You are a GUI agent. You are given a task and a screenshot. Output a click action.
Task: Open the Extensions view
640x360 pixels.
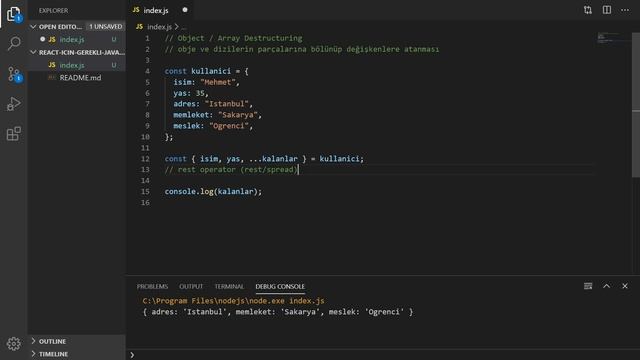click(x=13, y=133)
